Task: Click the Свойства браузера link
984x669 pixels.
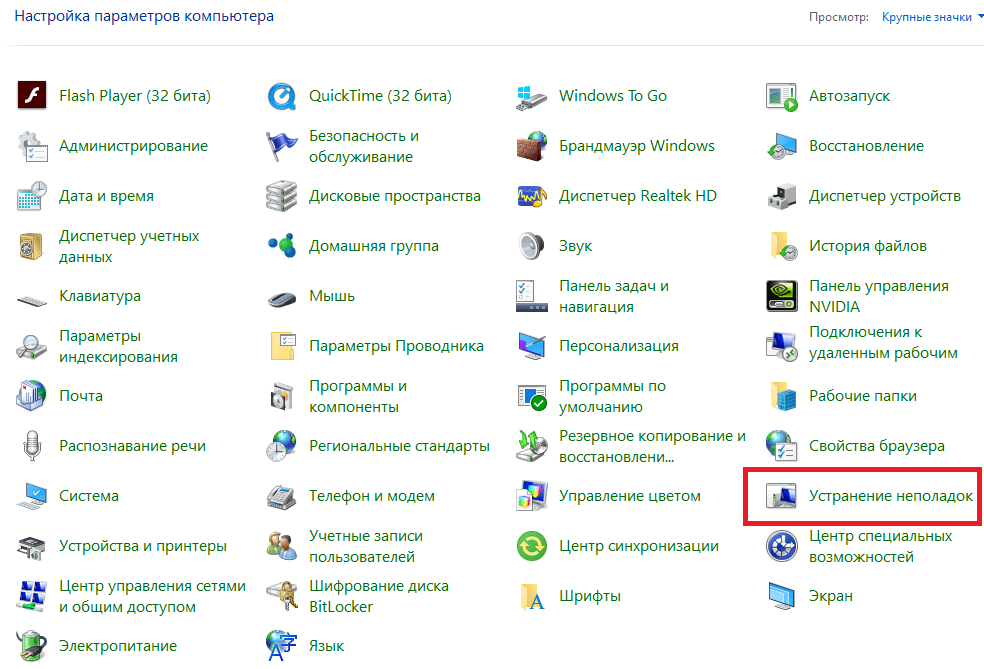Action: click(x=876, y=446)
